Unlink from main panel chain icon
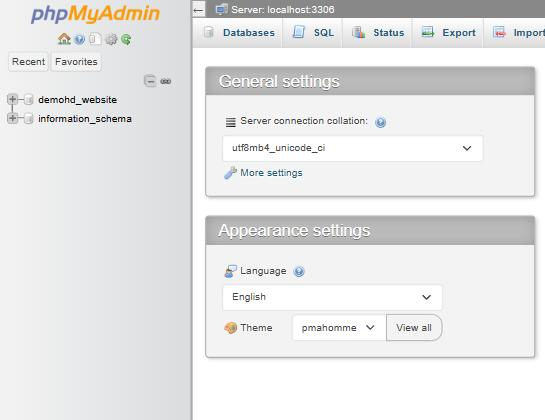The image size is (545, 420). coord(165,81)
